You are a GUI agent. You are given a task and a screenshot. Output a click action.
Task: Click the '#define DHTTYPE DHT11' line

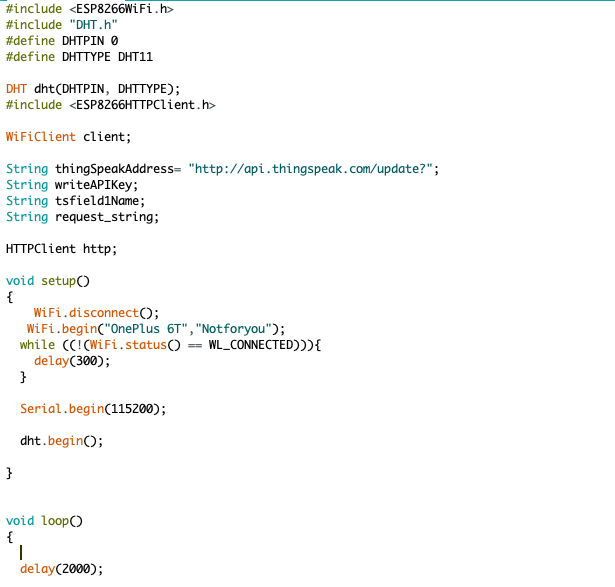pos(79,57)
